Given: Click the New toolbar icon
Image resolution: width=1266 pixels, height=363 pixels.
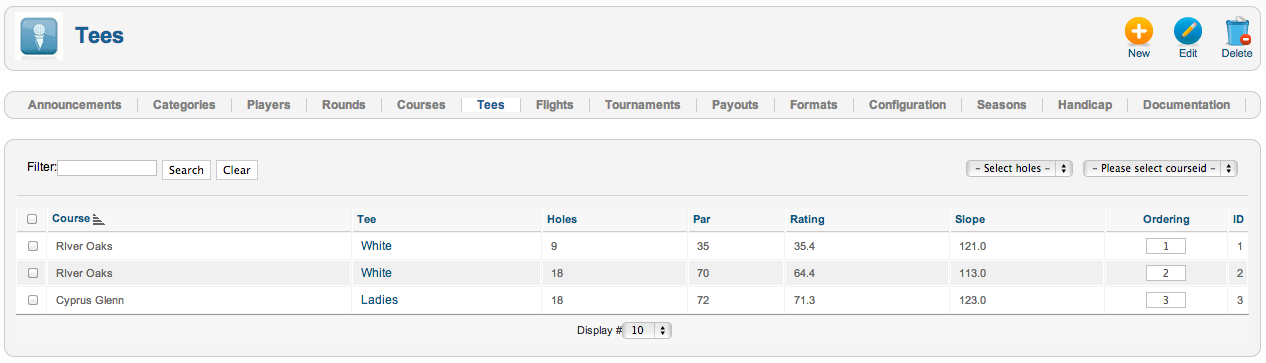Looking at the screenshot, I should coord(1138,31).
